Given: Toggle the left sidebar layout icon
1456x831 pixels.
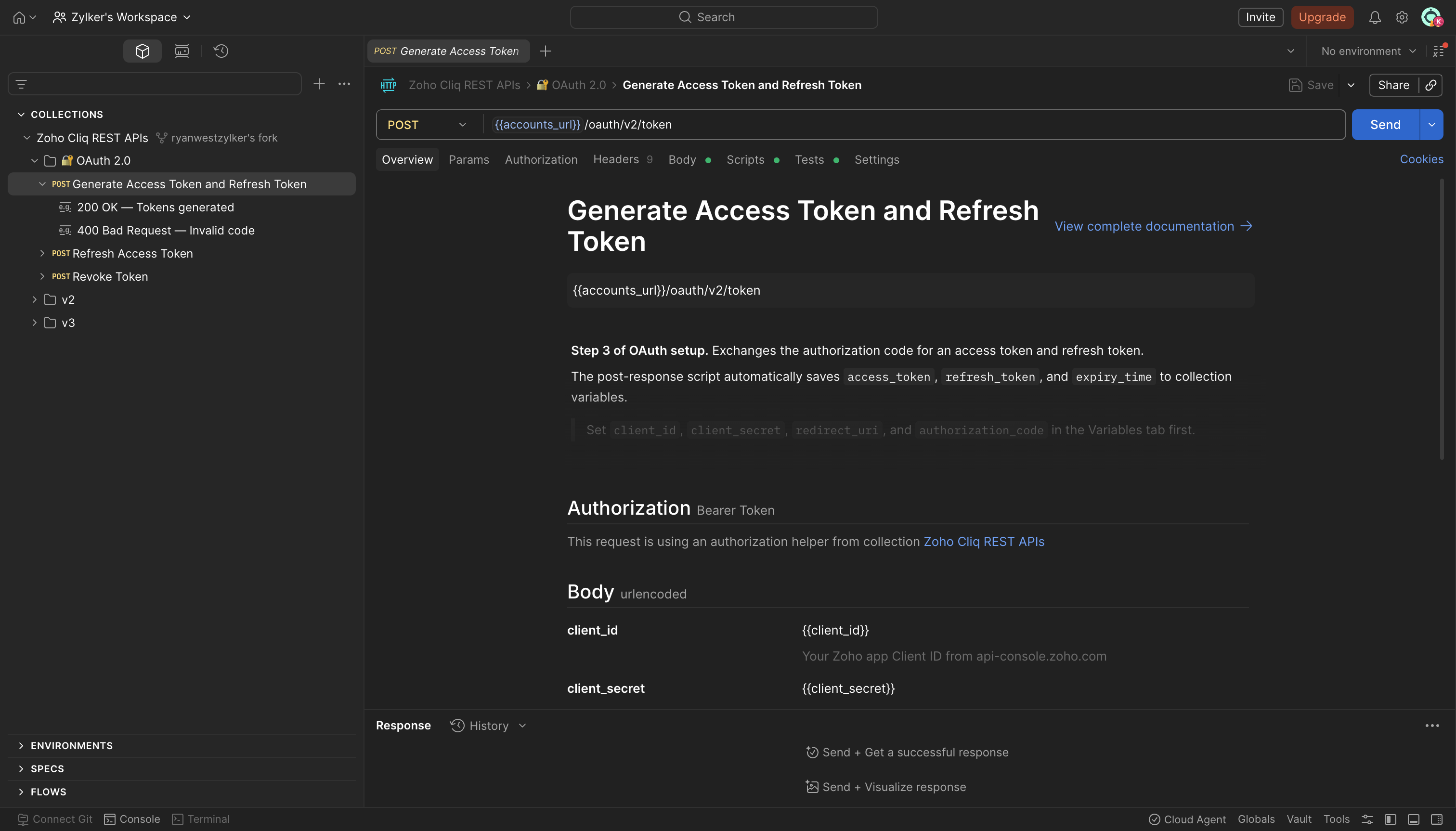Looking at the screenshot, I should (x=1391, y=819).
